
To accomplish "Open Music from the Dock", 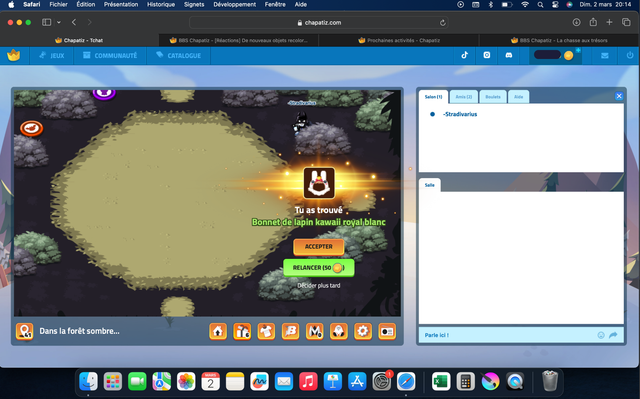I will click(309, 382).
